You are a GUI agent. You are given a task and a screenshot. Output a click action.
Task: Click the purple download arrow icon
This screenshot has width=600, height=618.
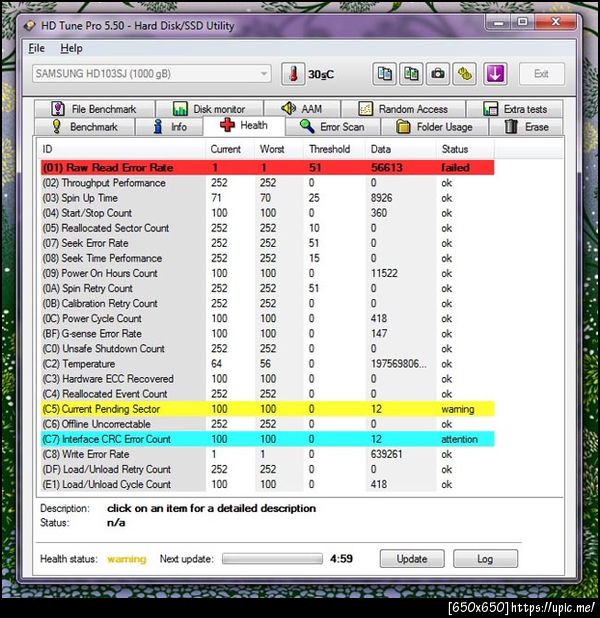pos(495,74)
